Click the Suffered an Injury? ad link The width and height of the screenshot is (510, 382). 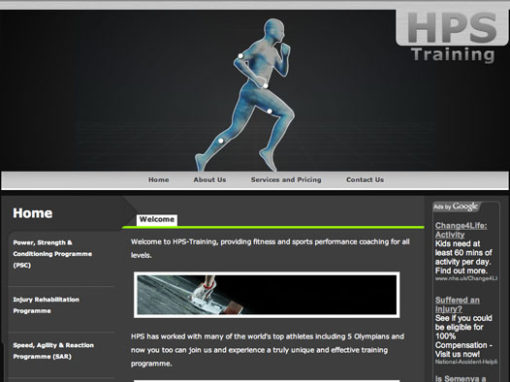tap(457, 304)
